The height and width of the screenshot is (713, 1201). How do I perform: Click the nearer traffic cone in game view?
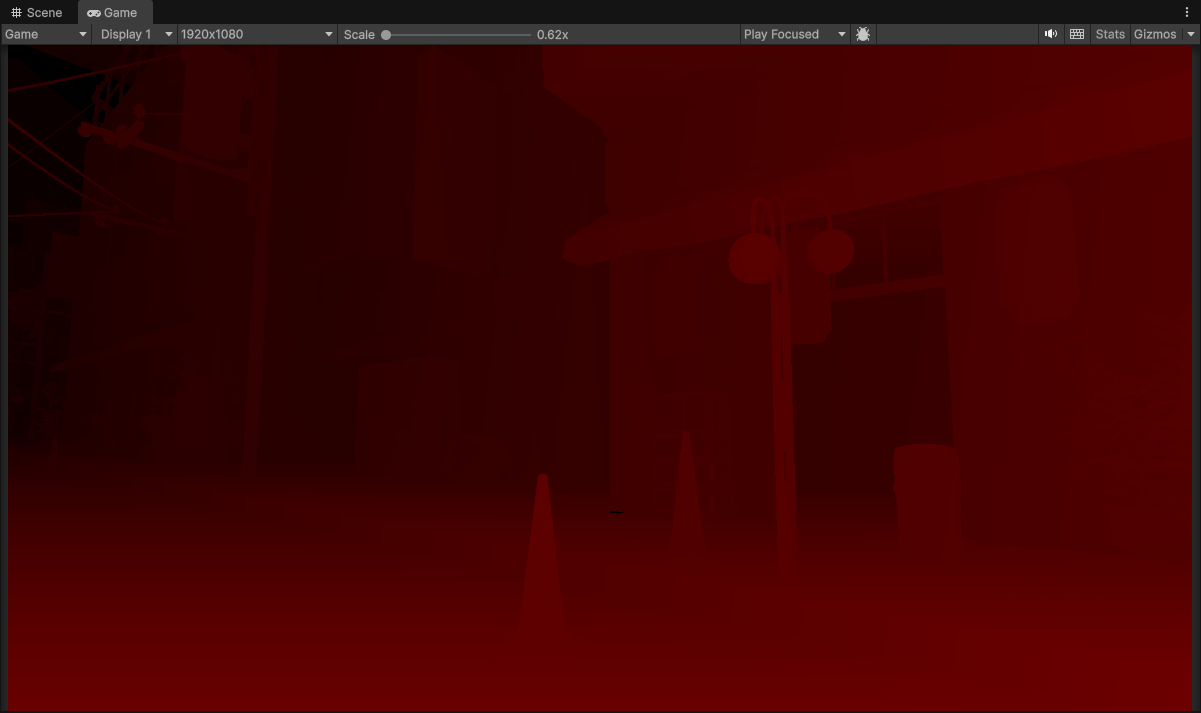(x=542, y=560)
